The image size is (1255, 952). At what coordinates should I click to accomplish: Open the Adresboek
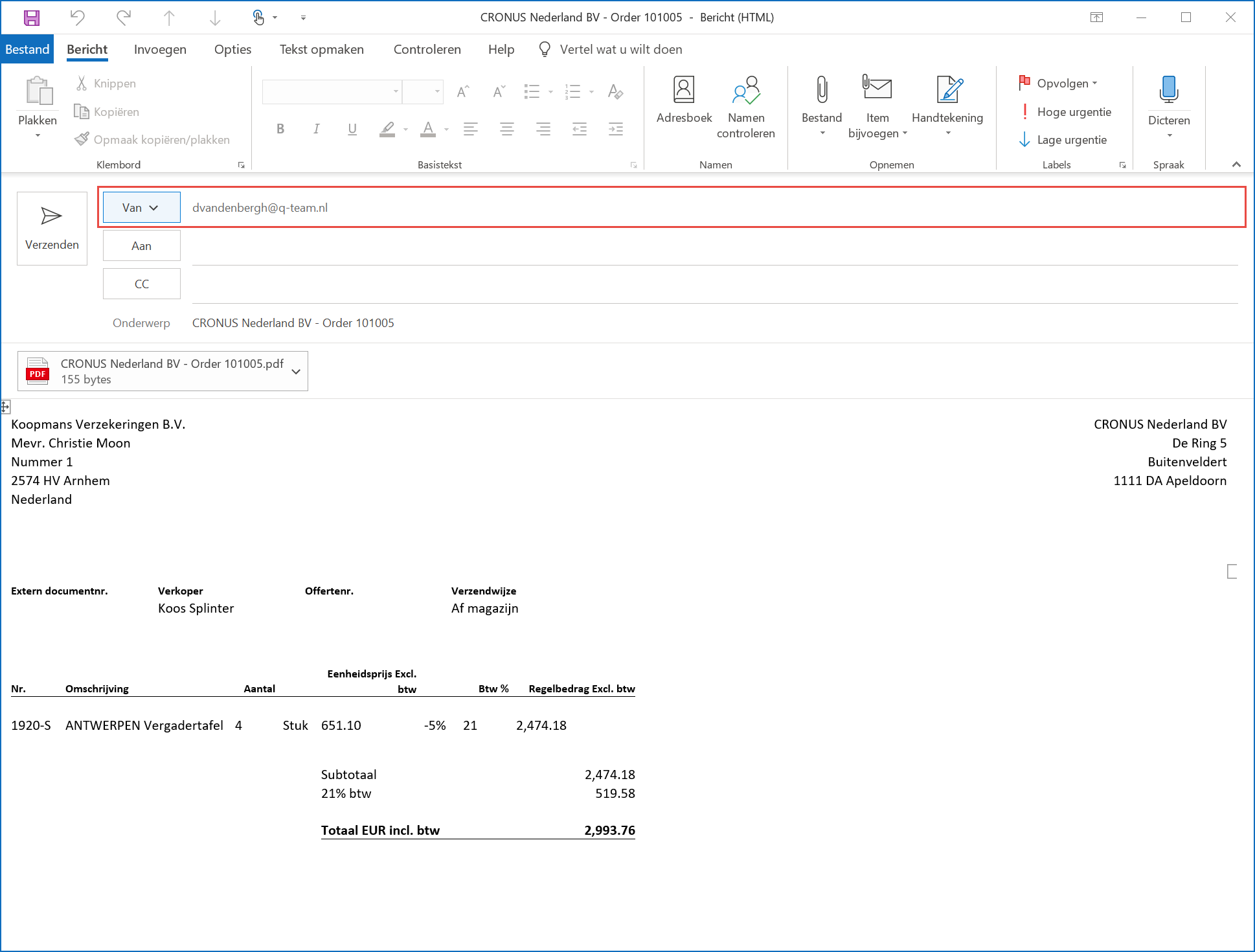point(684,100)
